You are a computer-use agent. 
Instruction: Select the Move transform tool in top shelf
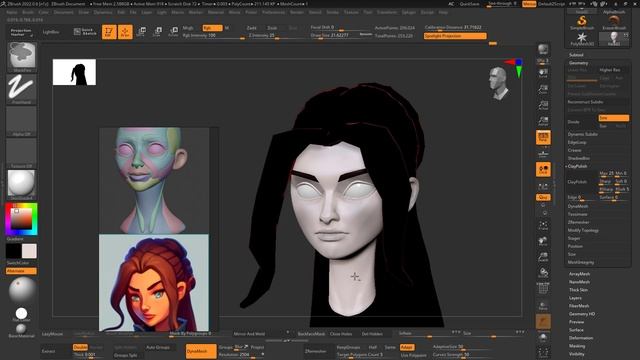coord(142,32)
